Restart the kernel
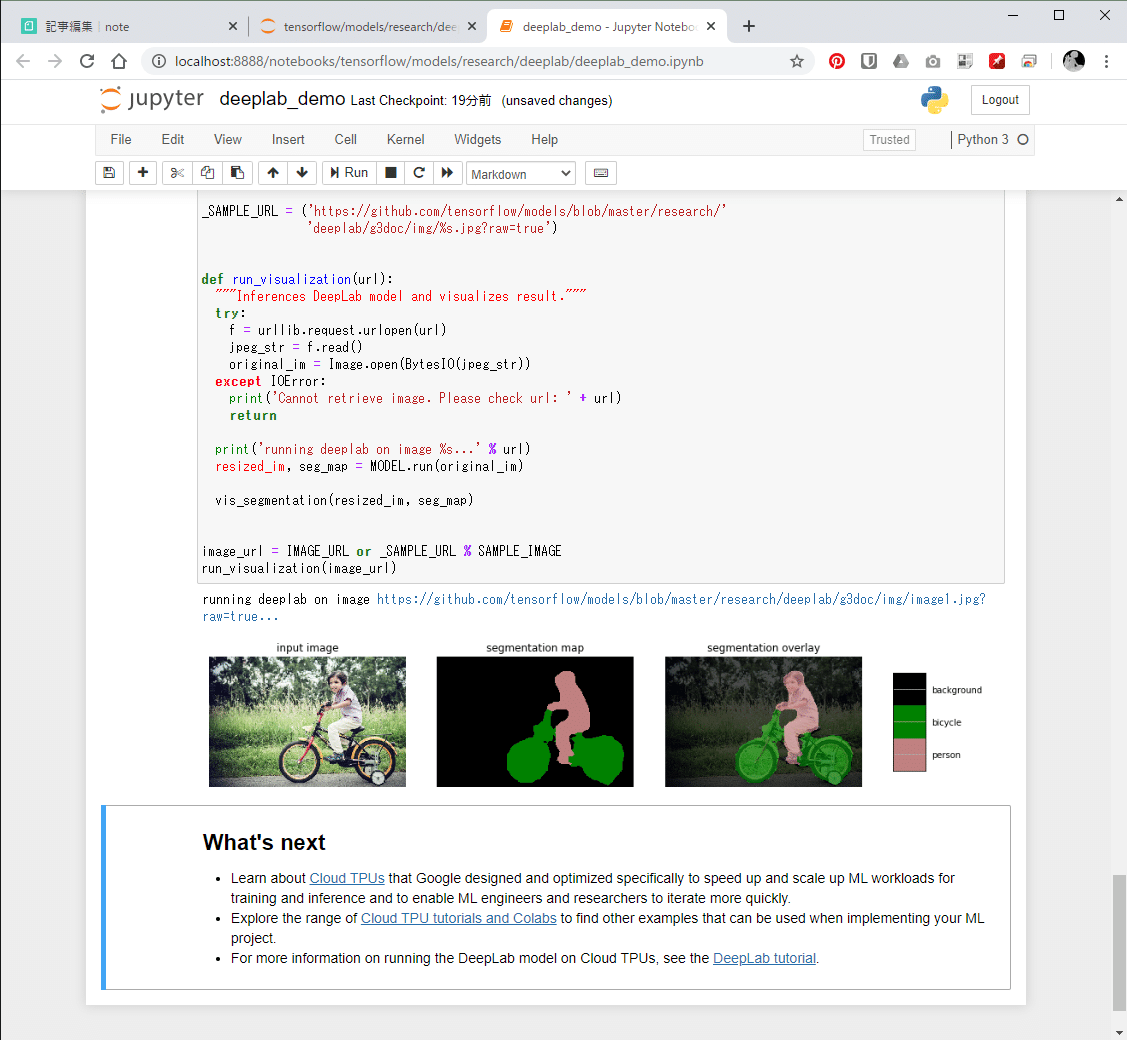 419,172
